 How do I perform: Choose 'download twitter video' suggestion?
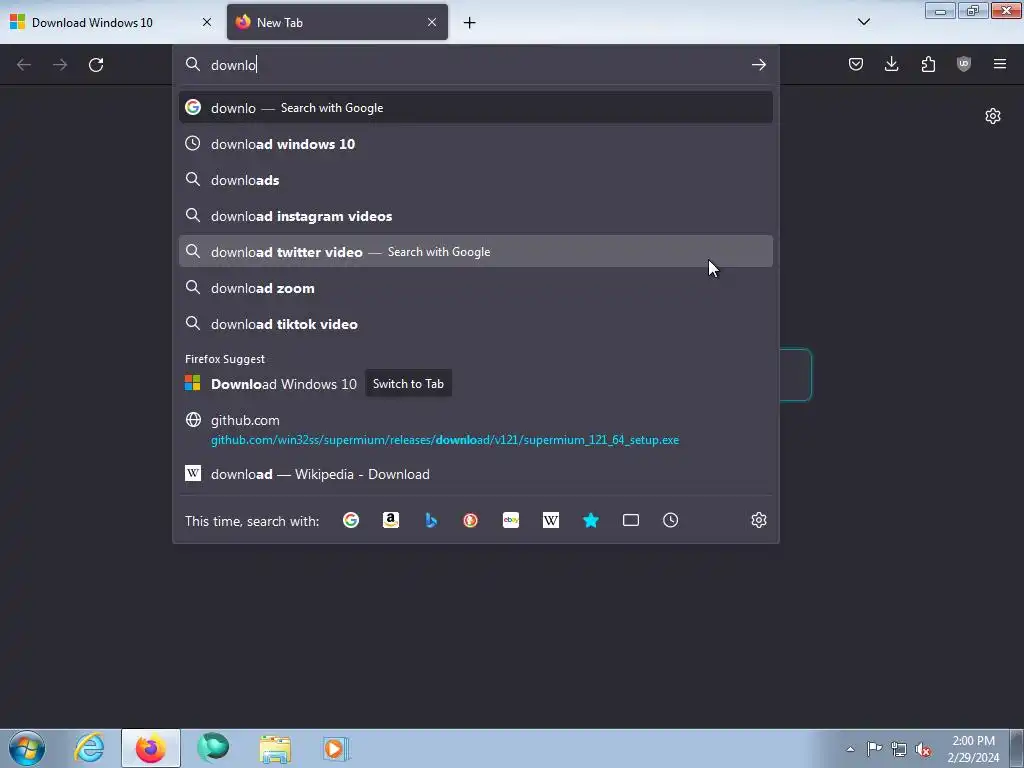coord(475,251)
